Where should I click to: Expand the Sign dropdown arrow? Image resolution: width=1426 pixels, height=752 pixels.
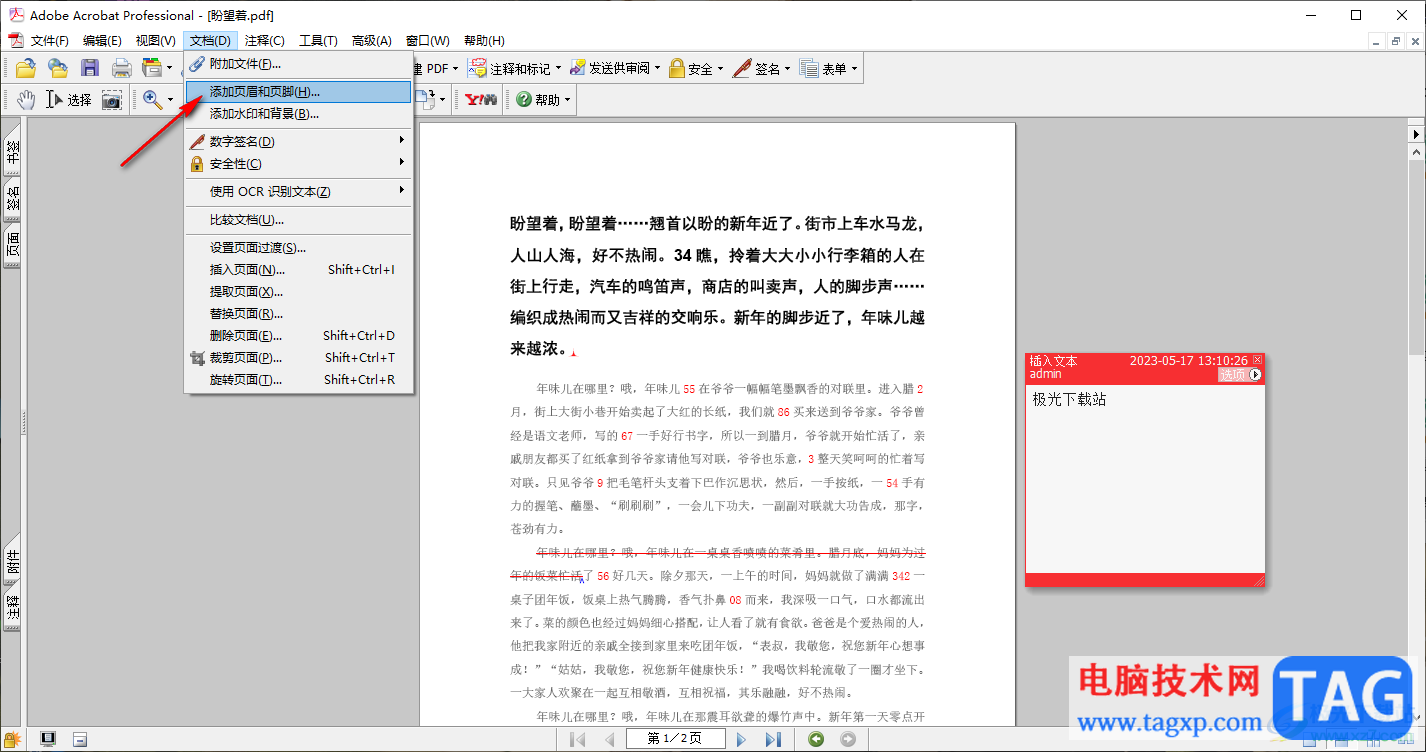(x=787, y=68)
